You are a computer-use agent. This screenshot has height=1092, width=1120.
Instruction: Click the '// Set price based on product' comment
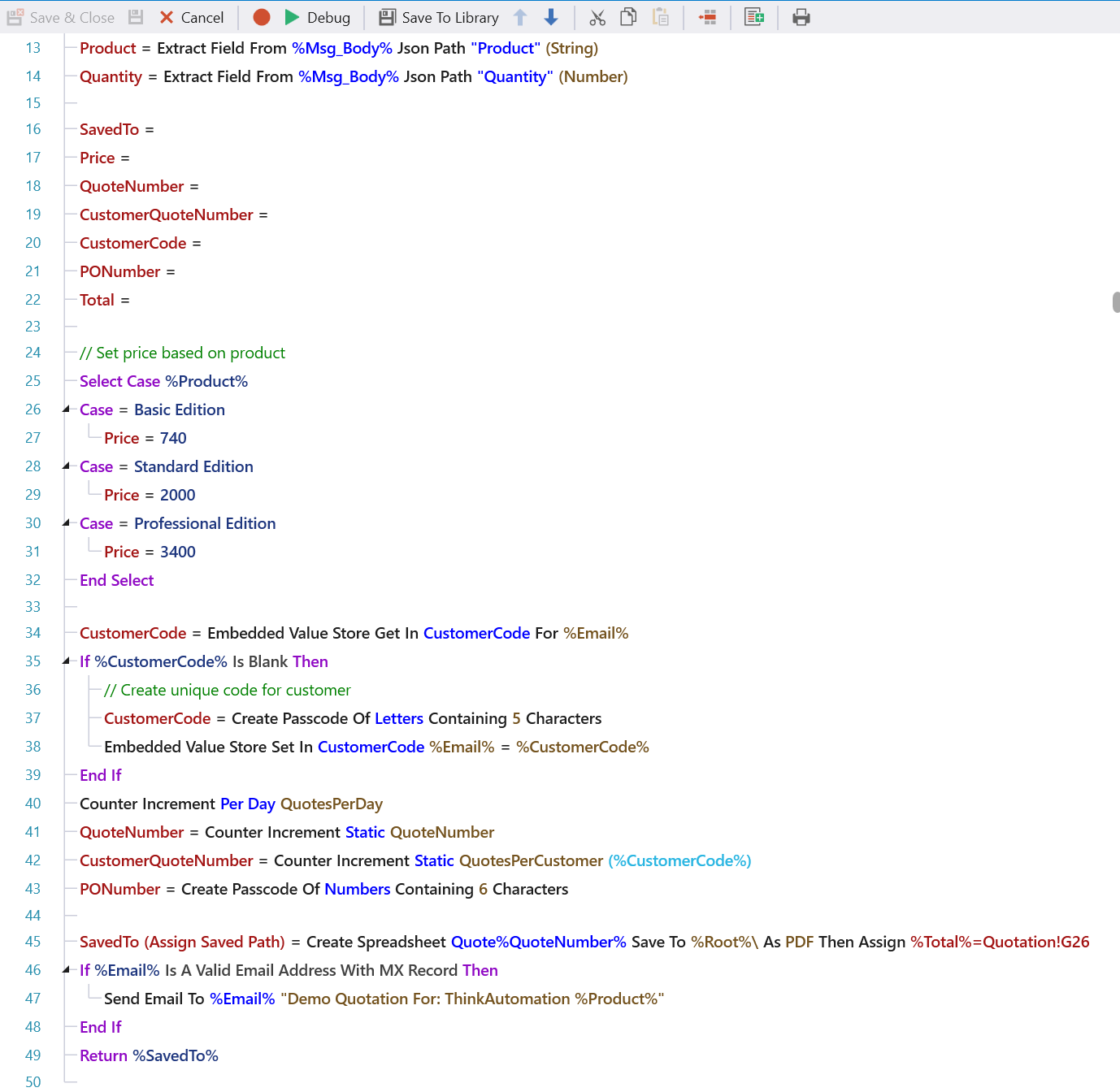pos(182,353)
